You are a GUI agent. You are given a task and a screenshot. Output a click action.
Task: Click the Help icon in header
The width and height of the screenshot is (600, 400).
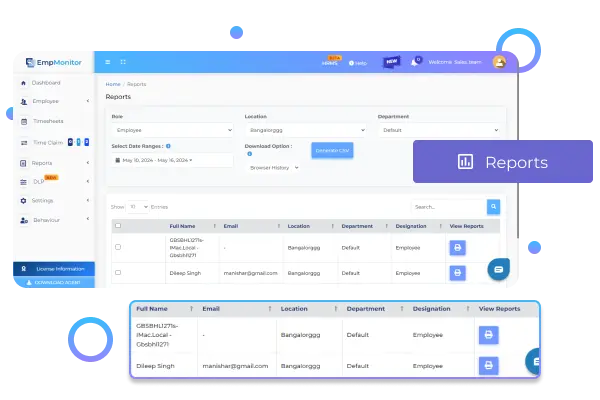357,62
